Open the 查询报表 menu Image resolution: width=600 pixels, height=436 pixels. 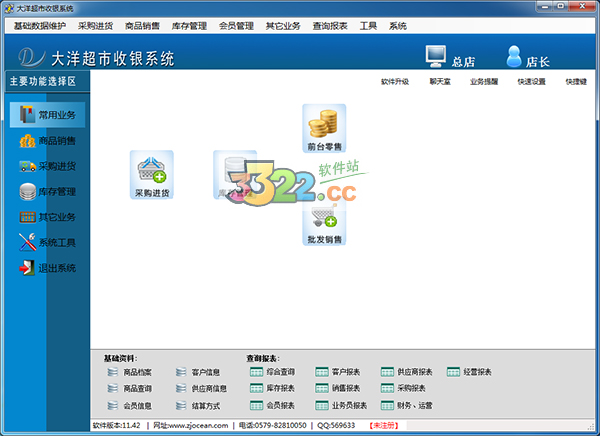tap(330, 26)
